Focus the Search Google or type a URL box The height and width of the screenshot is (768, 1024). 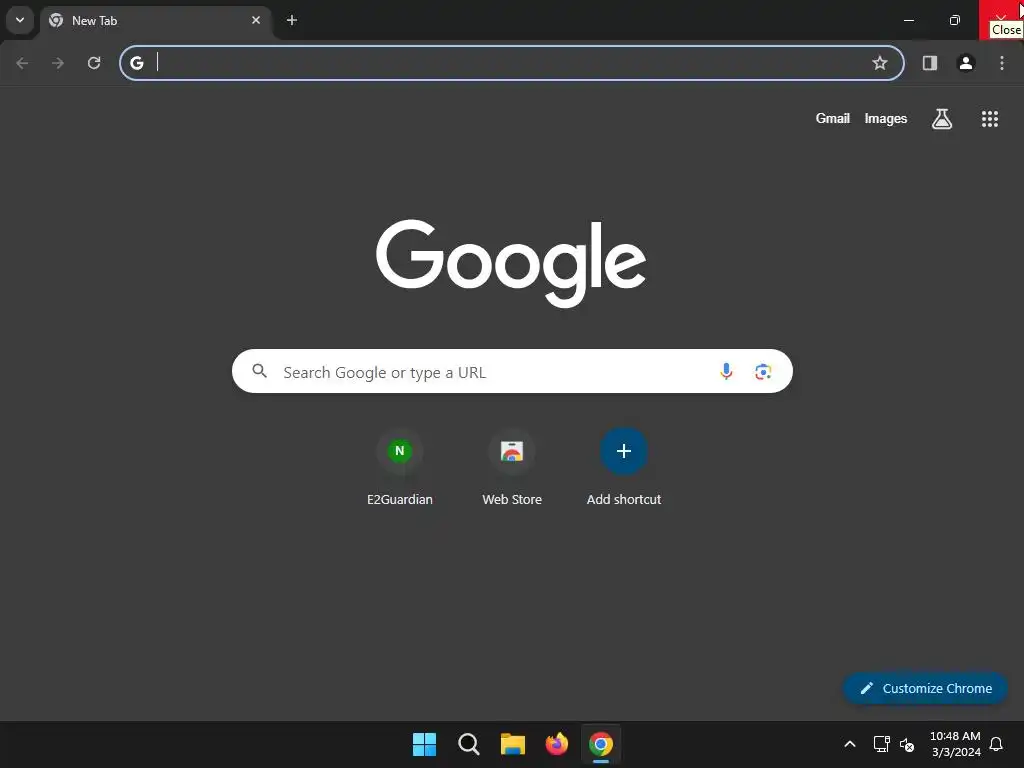pos(512,371)
